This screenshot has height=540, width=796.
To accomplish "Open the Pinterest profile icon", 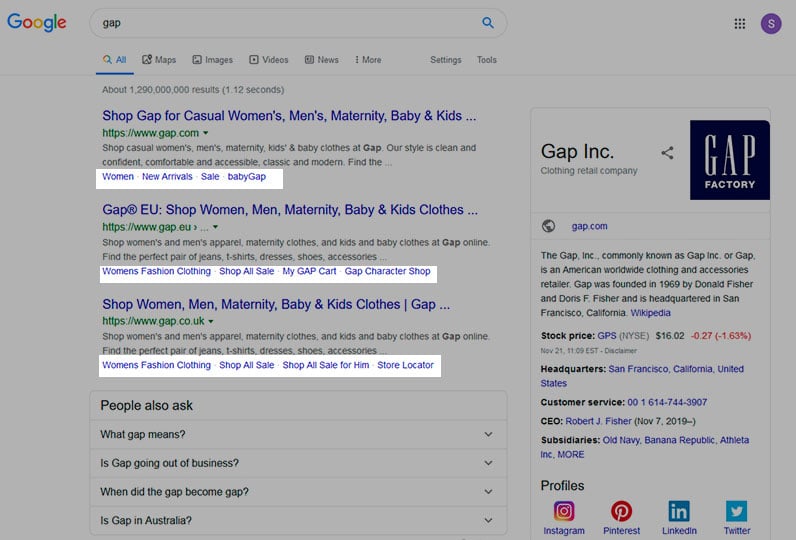I will point(621,511).
